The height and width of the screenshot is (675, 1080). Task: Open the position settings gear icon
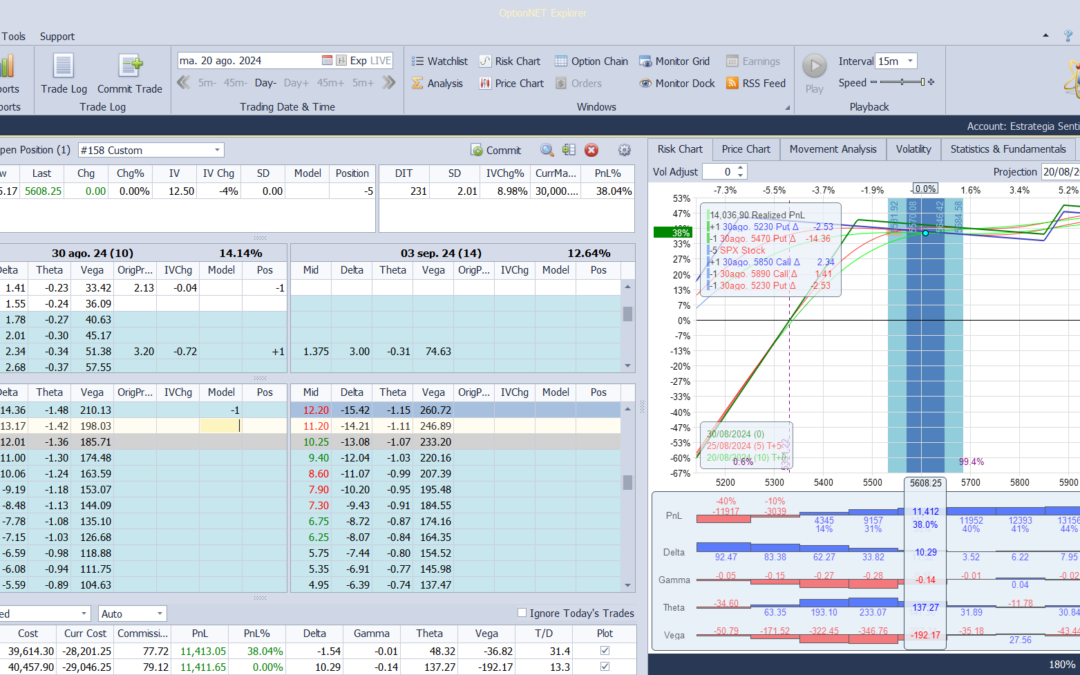pyautogui.click(x=624, y=150)
